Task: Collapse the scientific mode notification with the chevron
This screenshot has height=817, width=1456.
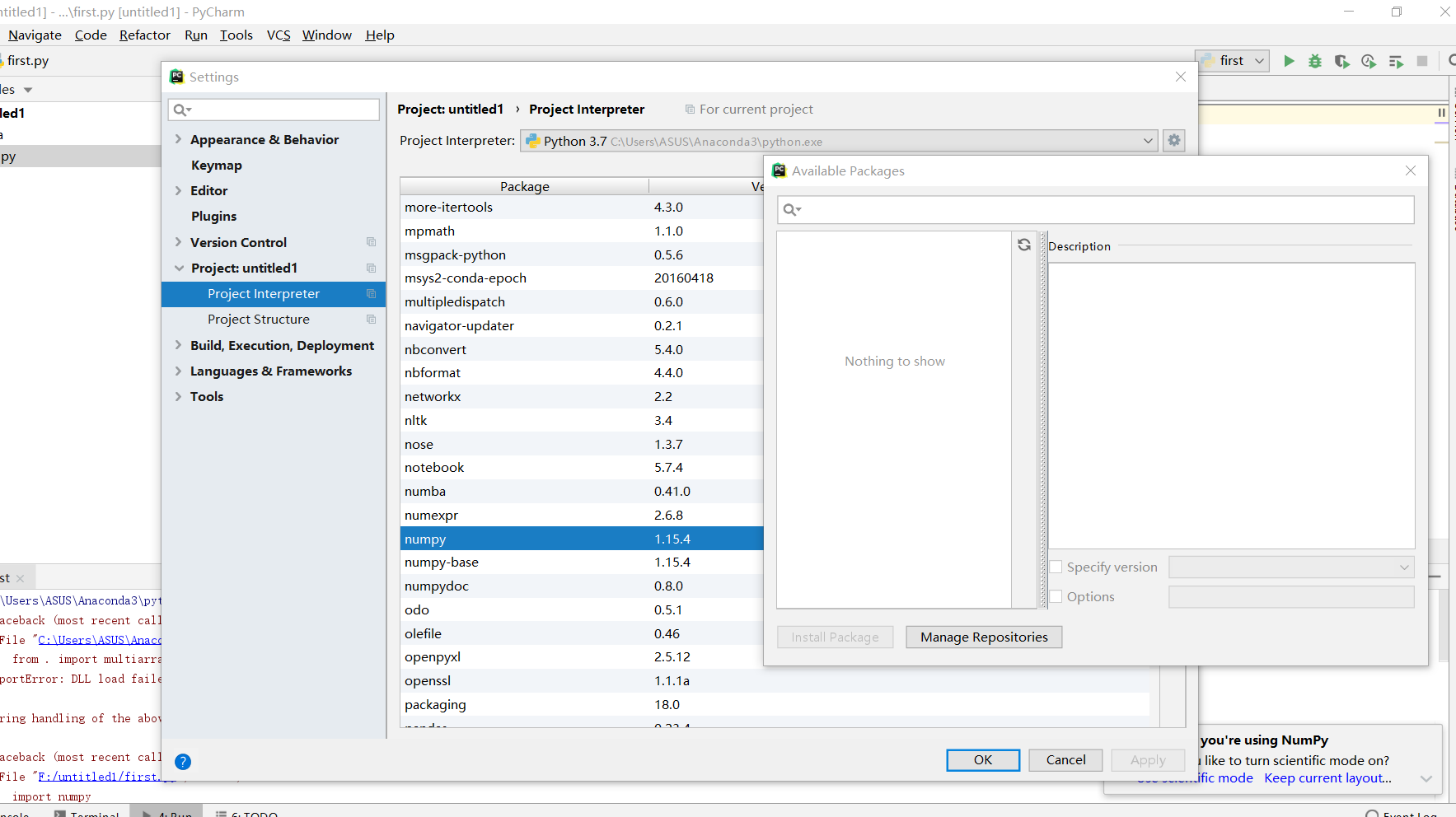Action: 1426,778
